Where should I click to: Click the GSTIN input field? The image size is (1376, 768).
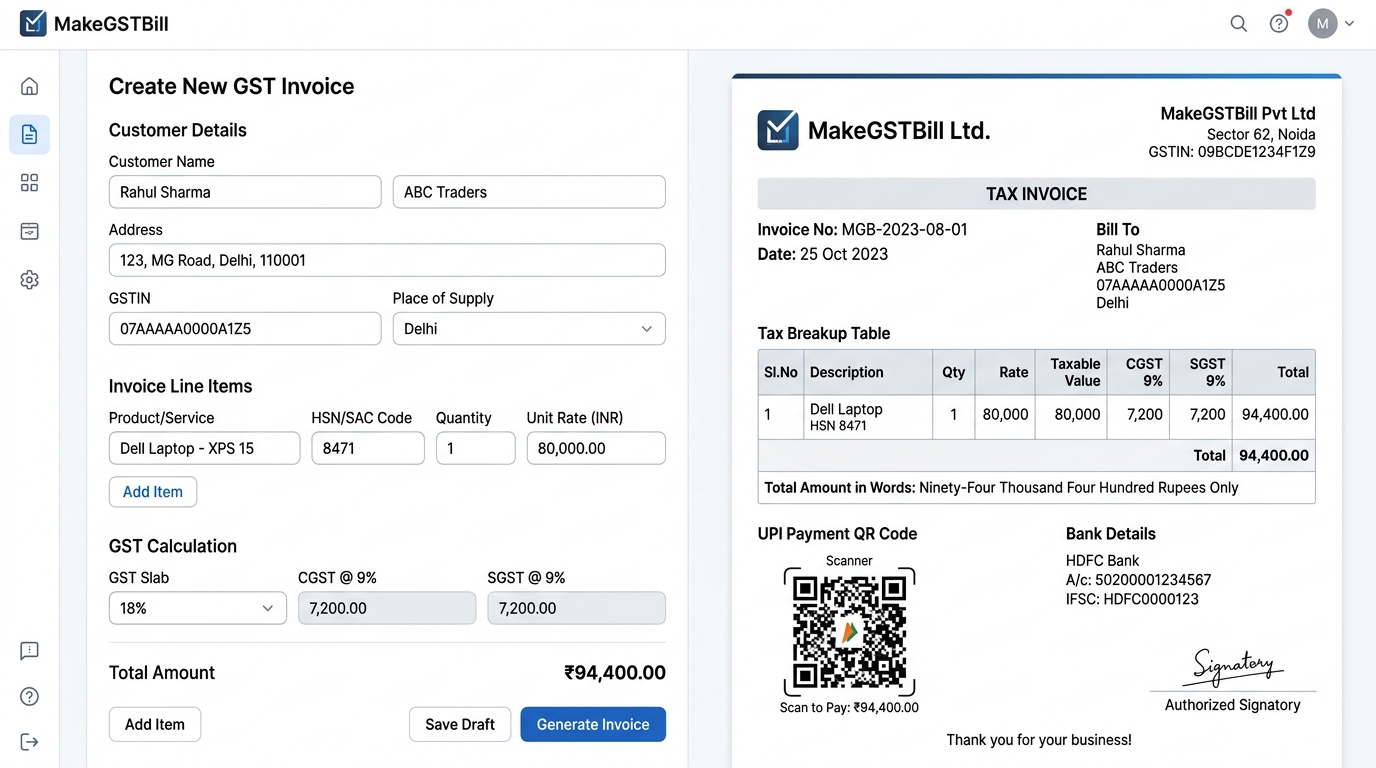(x=245, y=329)
